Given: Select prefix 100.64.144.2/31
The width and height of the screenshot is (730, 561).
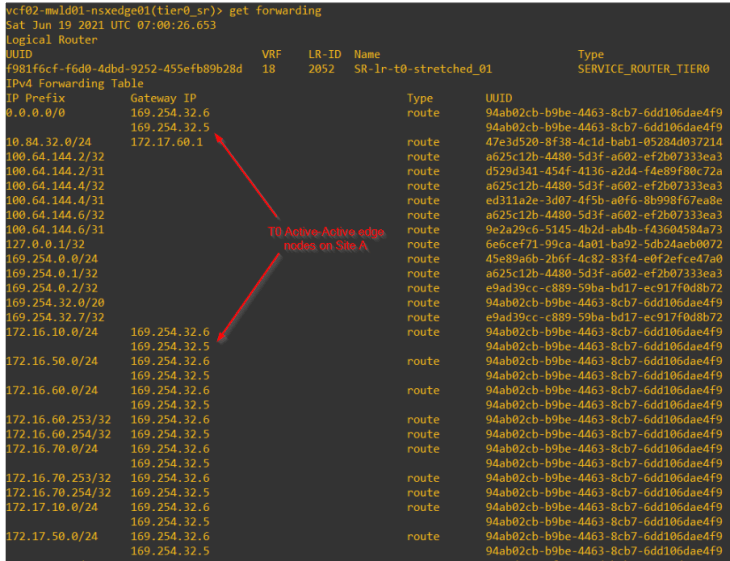Looking at the screenshot, I should [55, 171].
